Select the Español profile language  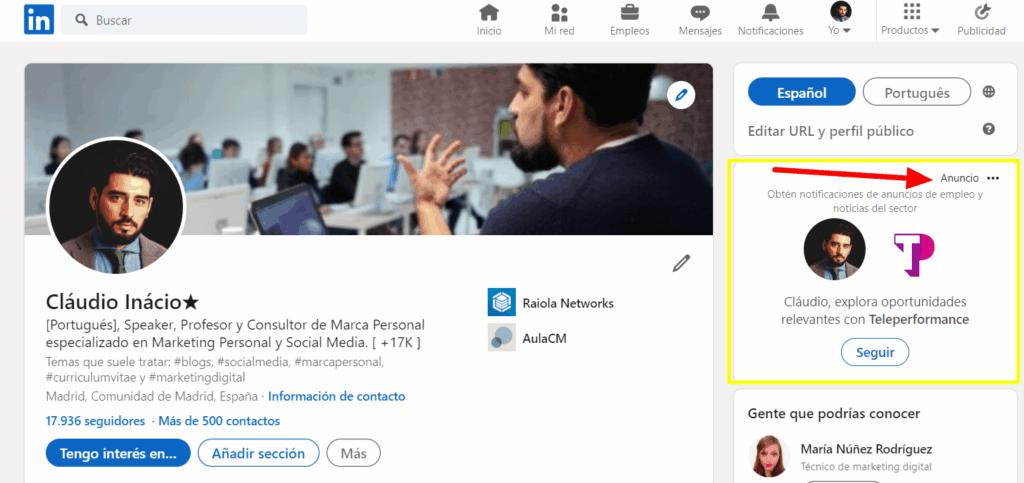pos(801,92)
